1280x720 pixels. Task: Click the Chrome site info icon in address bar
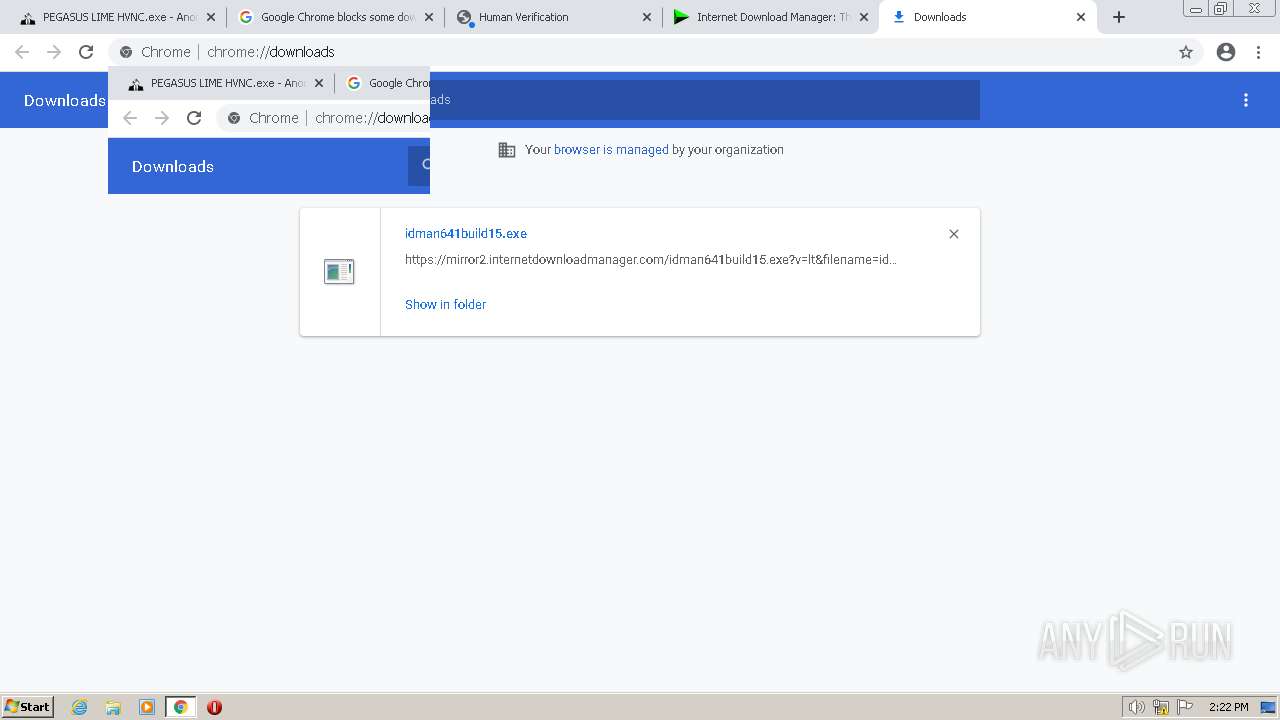click(x=126, y=52)
